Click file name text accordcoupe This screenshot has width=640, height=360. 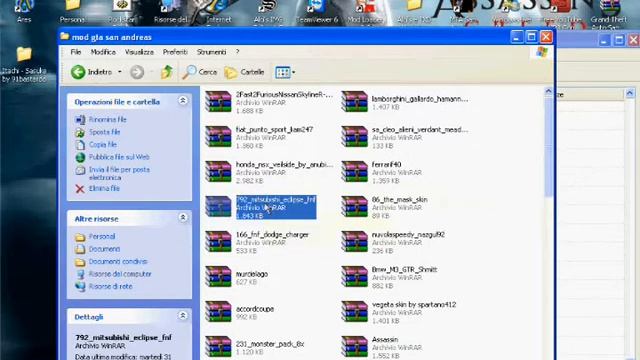click(x=255, y=309)
